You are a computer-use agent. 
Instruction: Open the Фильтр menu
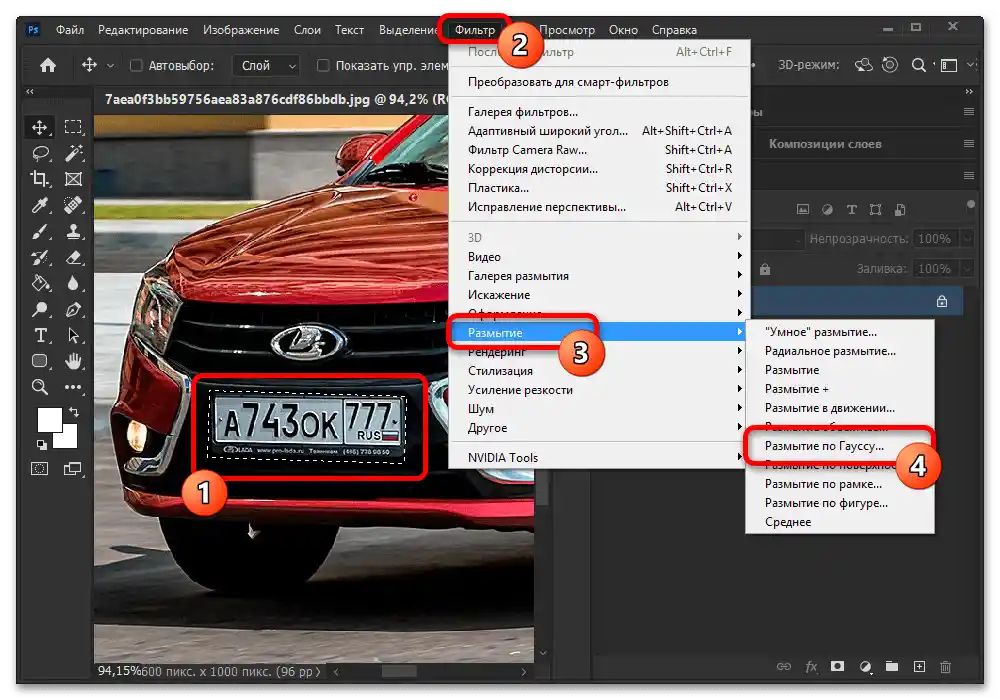[475, 31]
